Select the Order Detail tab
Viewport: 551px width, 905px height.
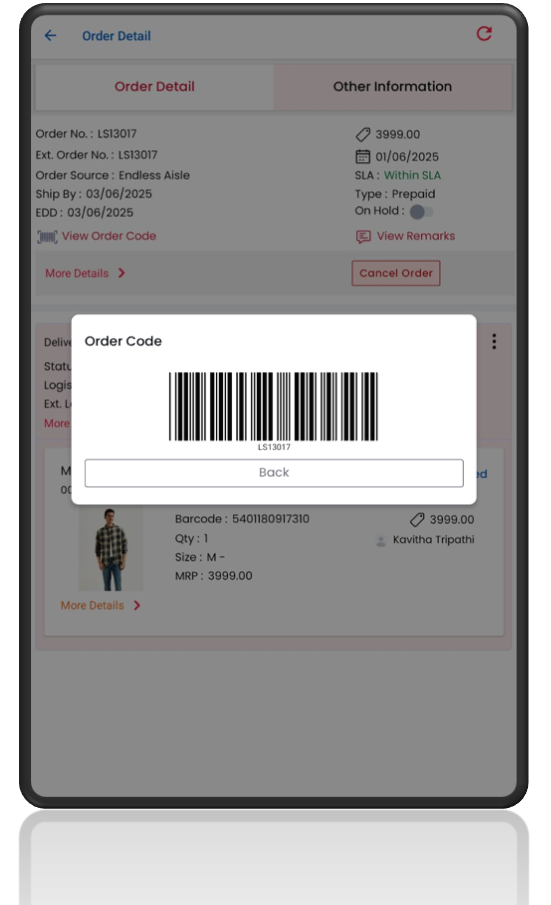coord(155,87)
